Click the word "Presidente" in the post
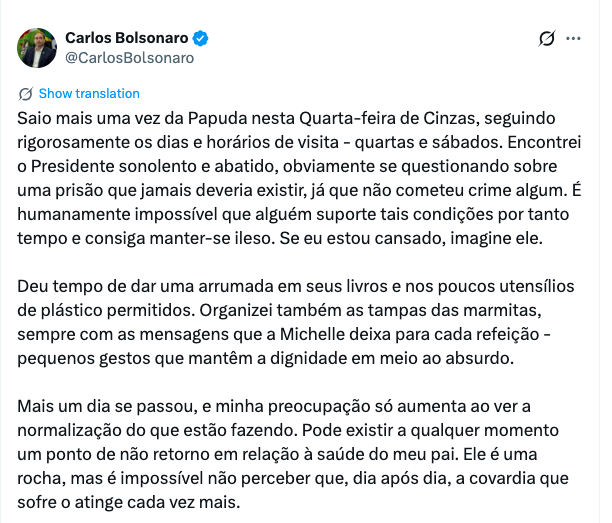The width and height of the screenshot is (612, 523). click(75, 165)
